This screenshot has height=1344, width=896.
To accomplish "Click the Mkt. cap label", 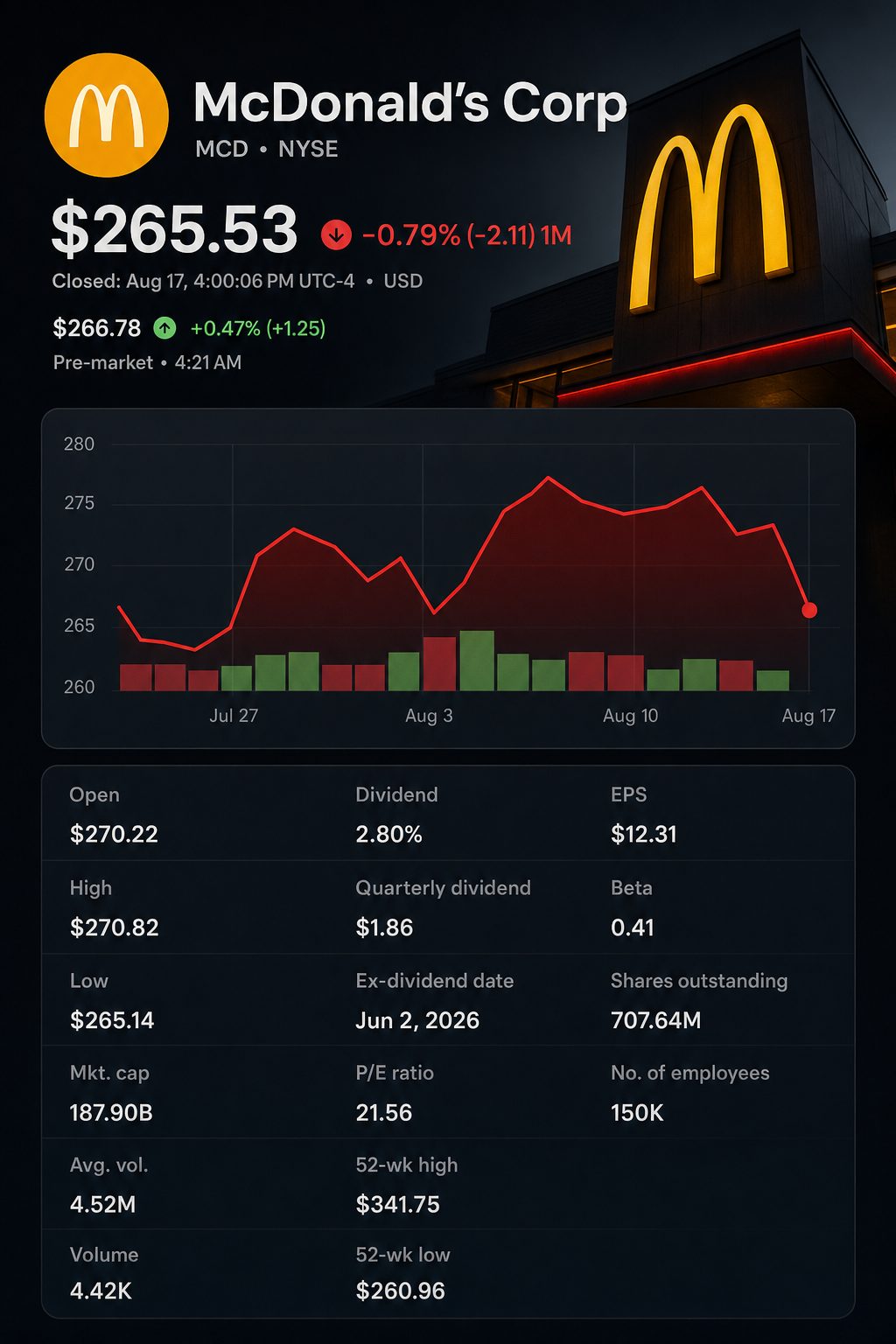I will [x=109, y=1073].
